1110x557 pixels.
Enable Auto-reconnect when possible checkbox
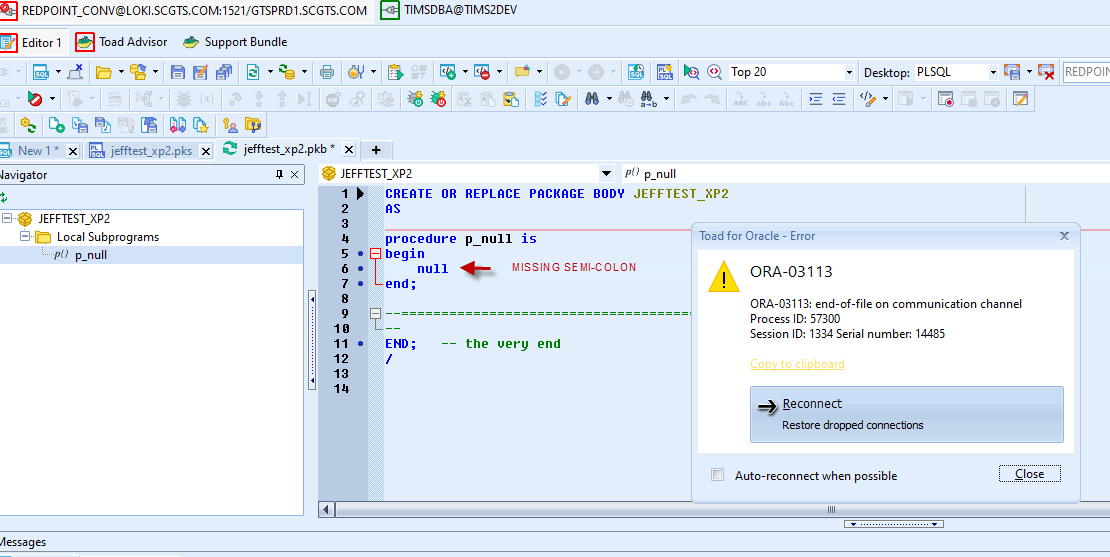click(x=718, y=475)
